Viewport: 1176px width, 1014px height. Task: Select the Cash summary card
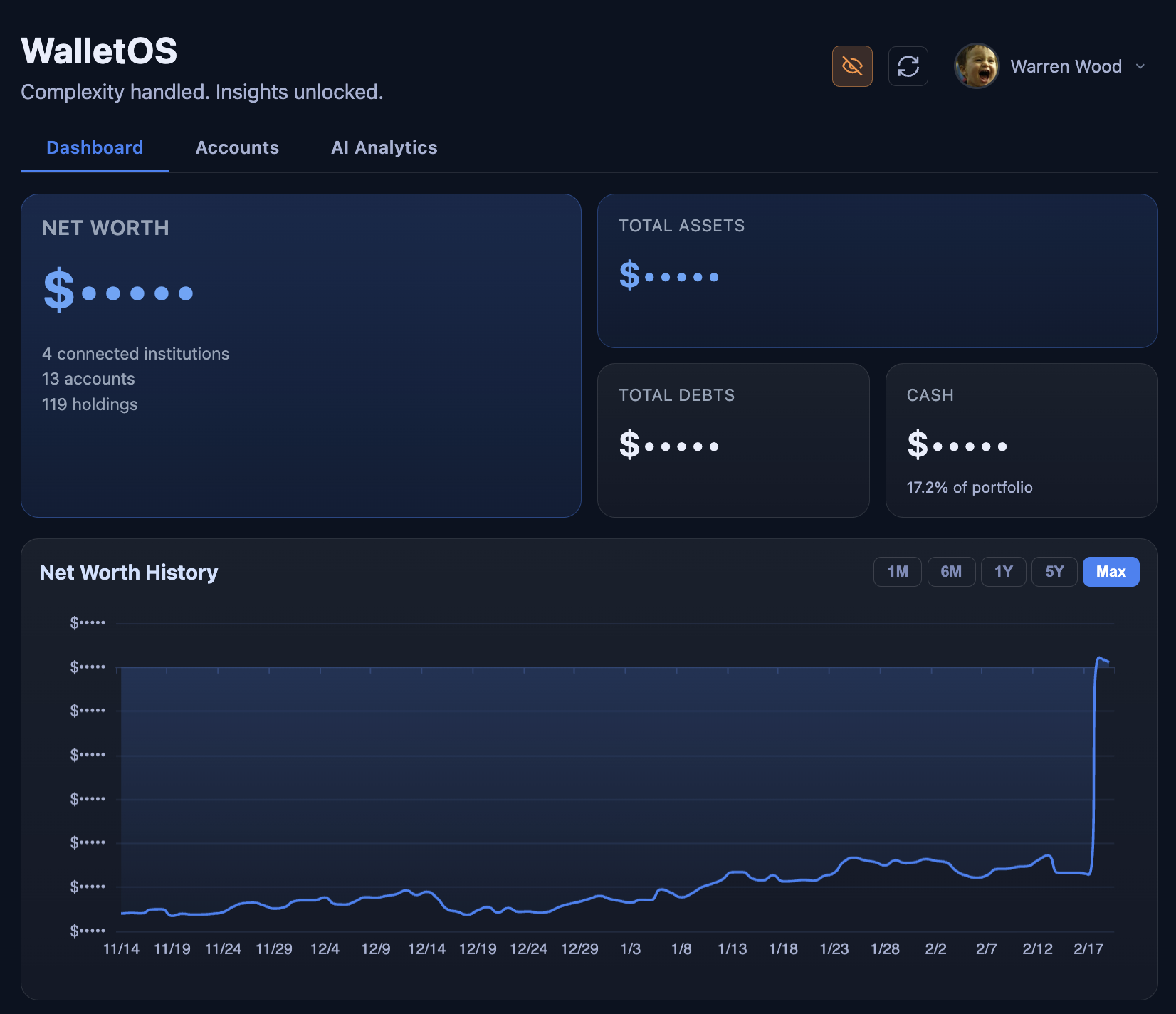1020,440
